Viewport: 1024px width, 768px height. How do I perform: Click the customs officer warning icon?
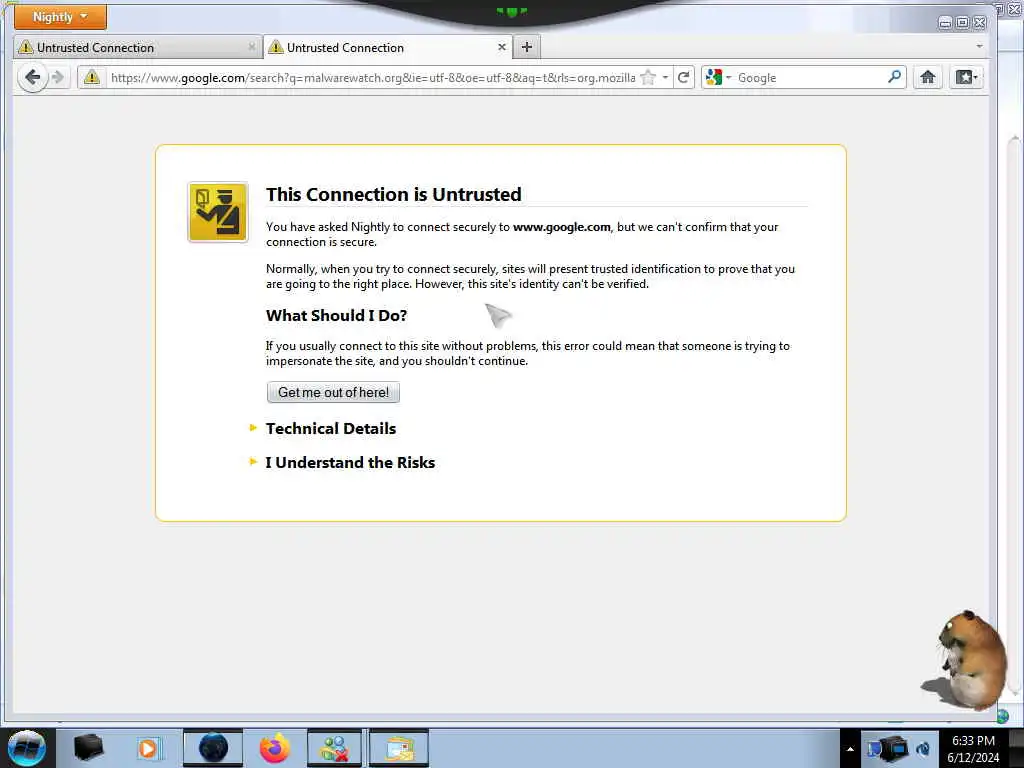click(x=217, y=212)
